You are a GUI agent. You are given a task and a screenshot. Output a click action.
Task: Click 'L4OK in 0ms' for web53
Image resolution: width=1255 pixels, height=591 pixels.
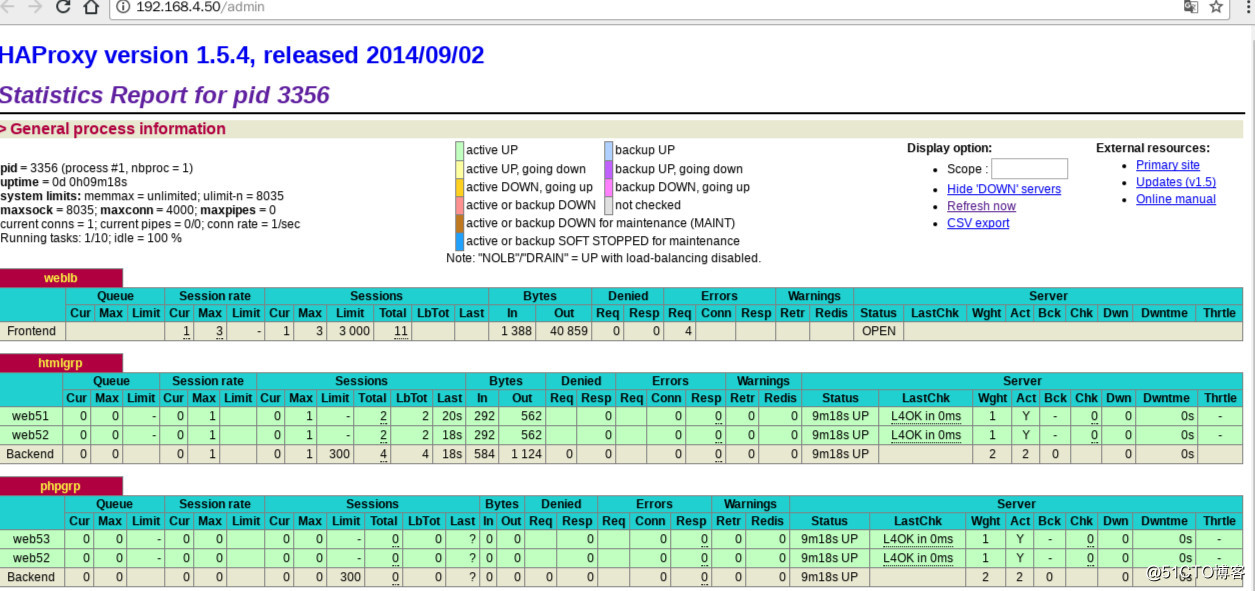click(x=918, y=539)
